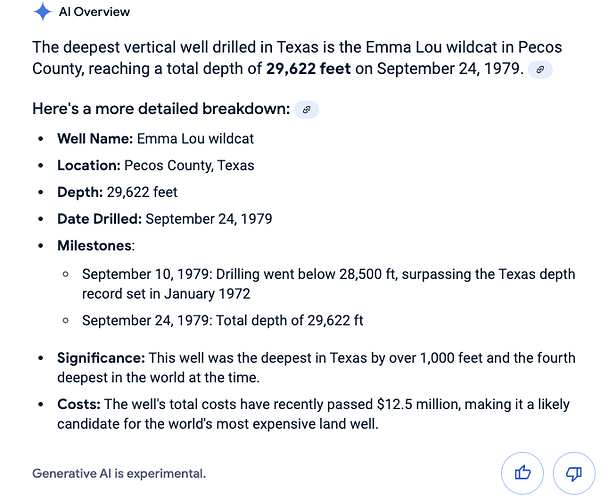Click the '$12.5 million' cost figure

click(x=419, y=404)
